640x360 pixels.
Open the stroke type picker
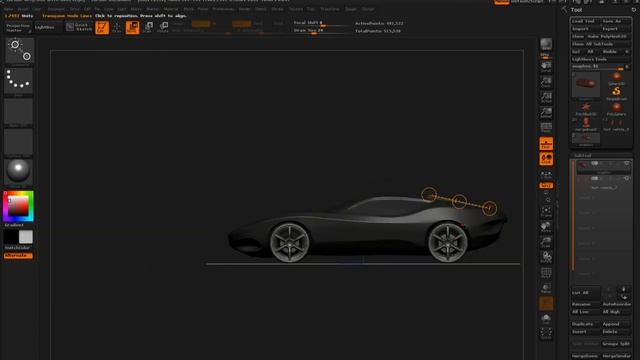pos(19,80)
